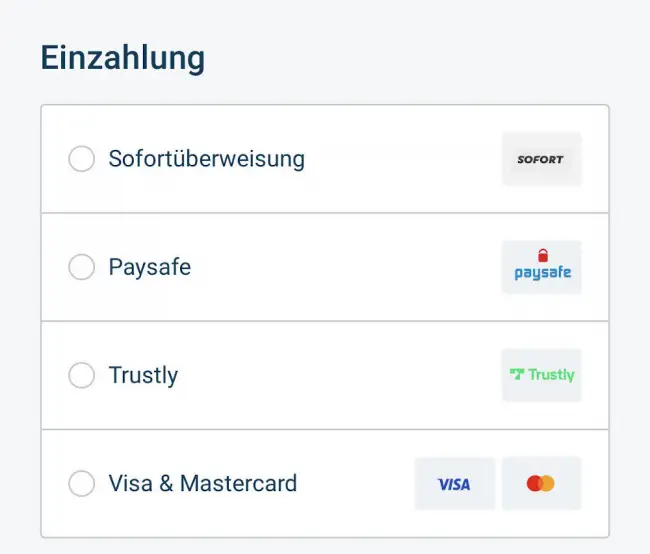The image size is (650, 554).
Task: Click the Visa & Mastercard text label
Action: [x=202, y=483]
